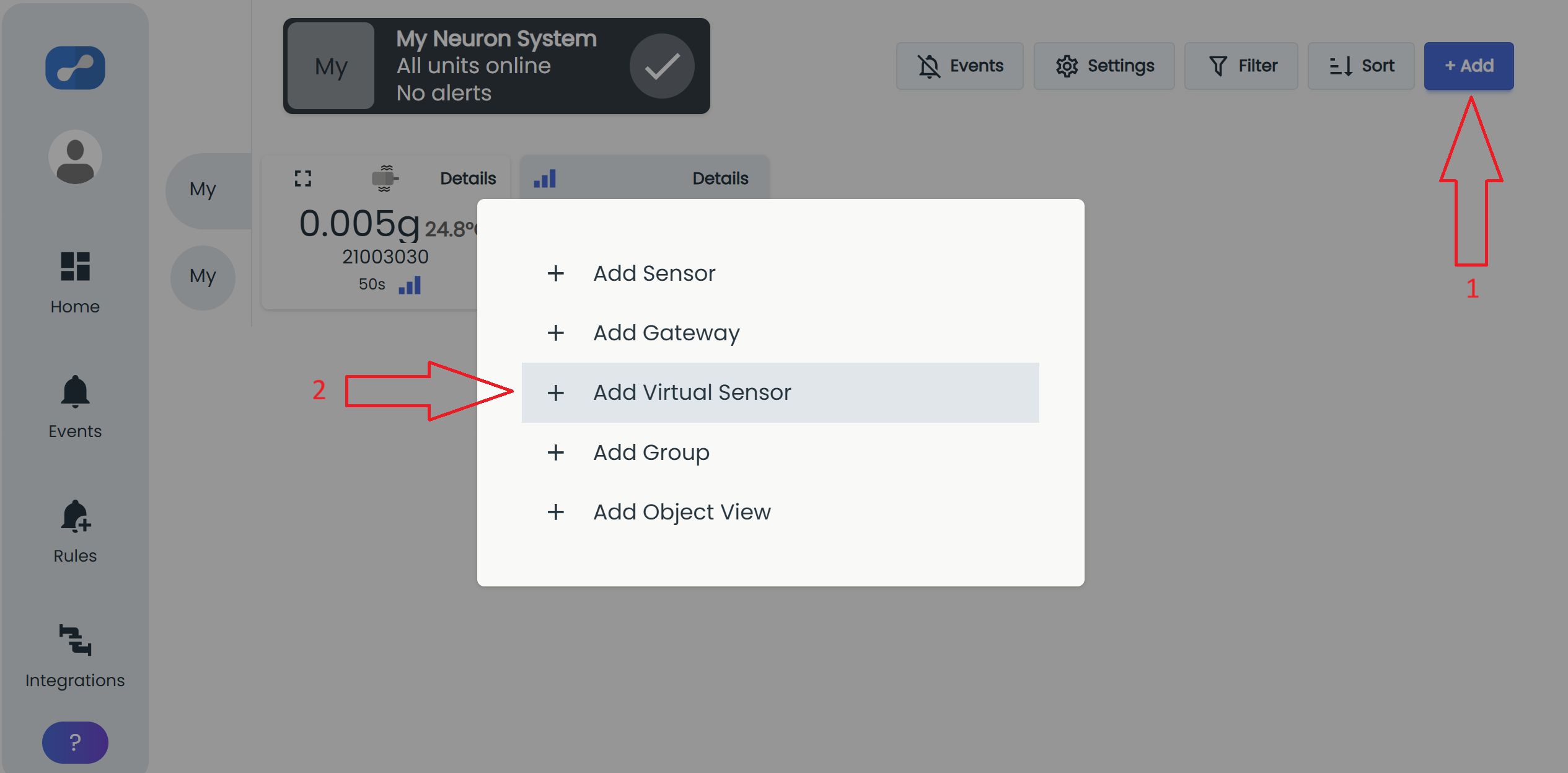1568x773 pixels.
Task: Click the 50s signal strength icon
Action: tap(410, 285)
